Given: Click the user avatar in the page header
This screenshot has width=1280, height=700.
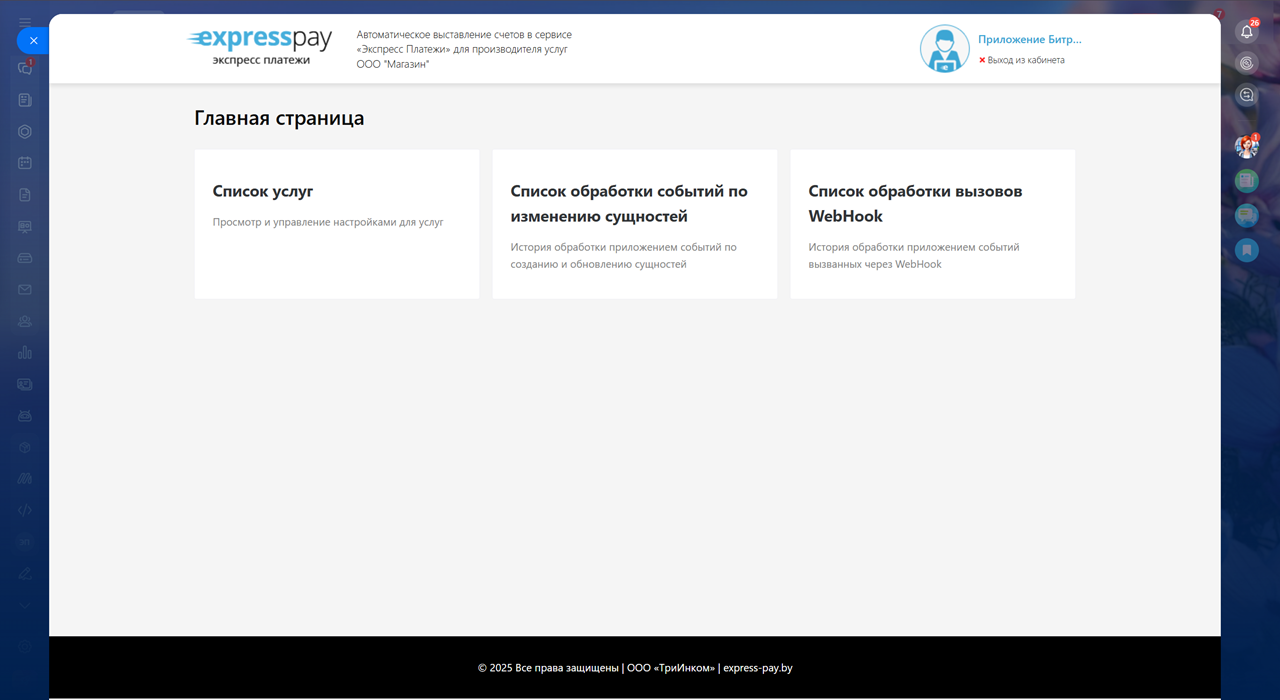Looking at the screenshot, I should [945, 49].
